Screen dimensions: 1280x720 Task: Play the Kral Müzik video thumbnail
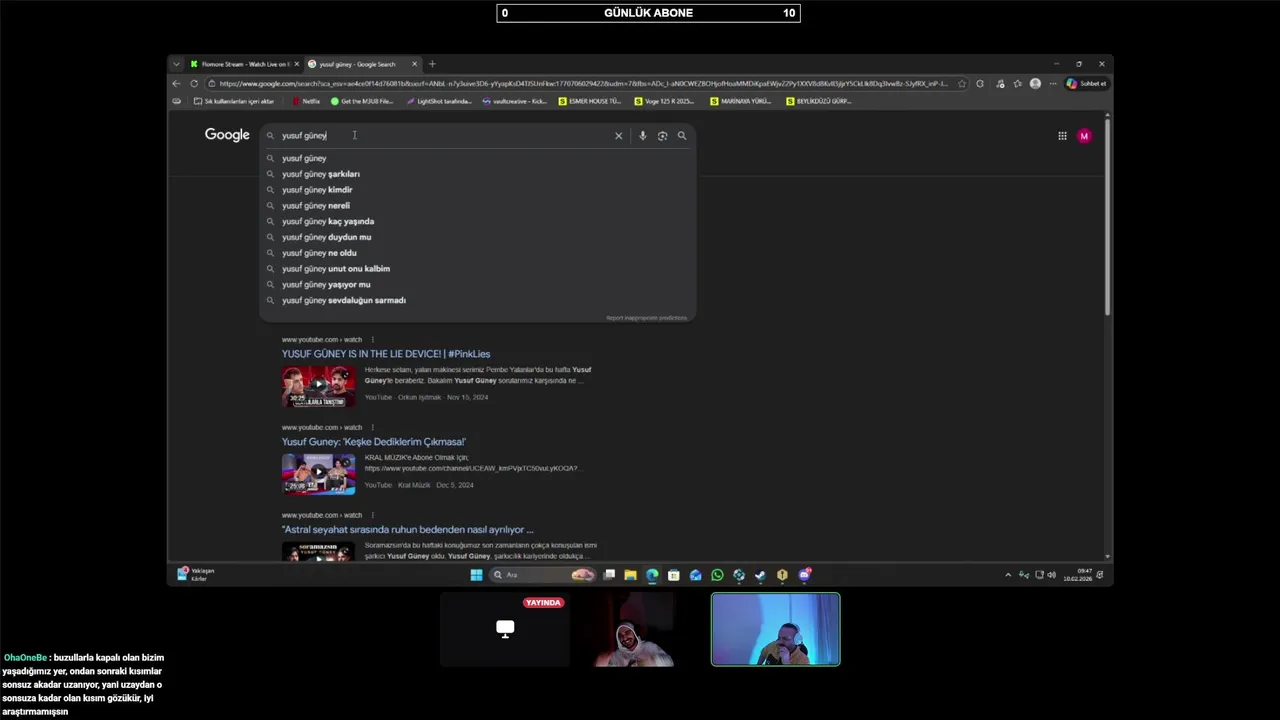[x=318, y=474]
